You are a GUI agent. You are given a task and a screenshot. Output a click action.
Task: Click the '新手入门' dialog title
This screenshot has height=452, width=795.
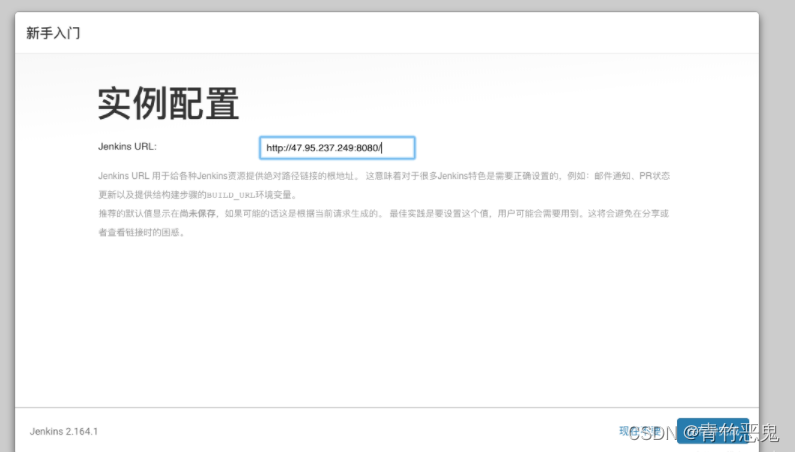click(53, 33)
